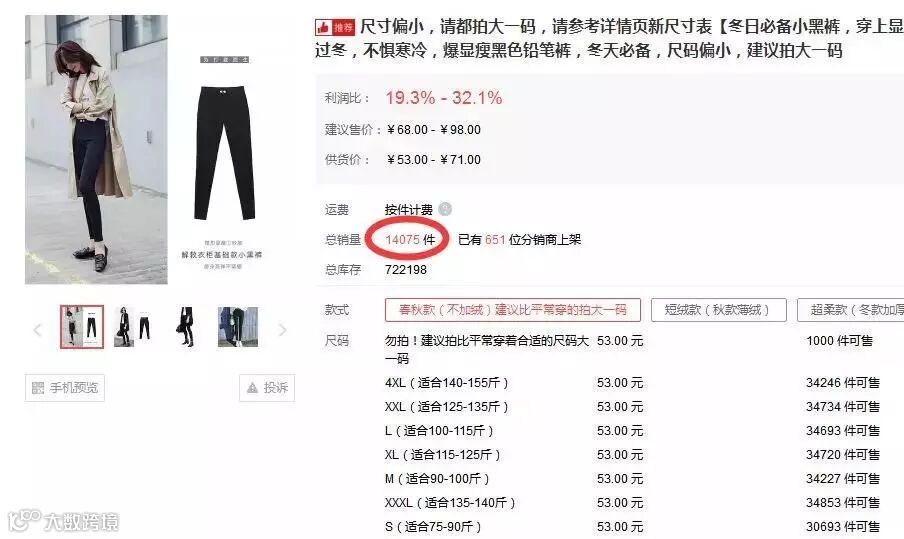Select the 4XL（适合140-155斤）size row
This screenshot has height=539, width=904.
(x=632, y=383)
